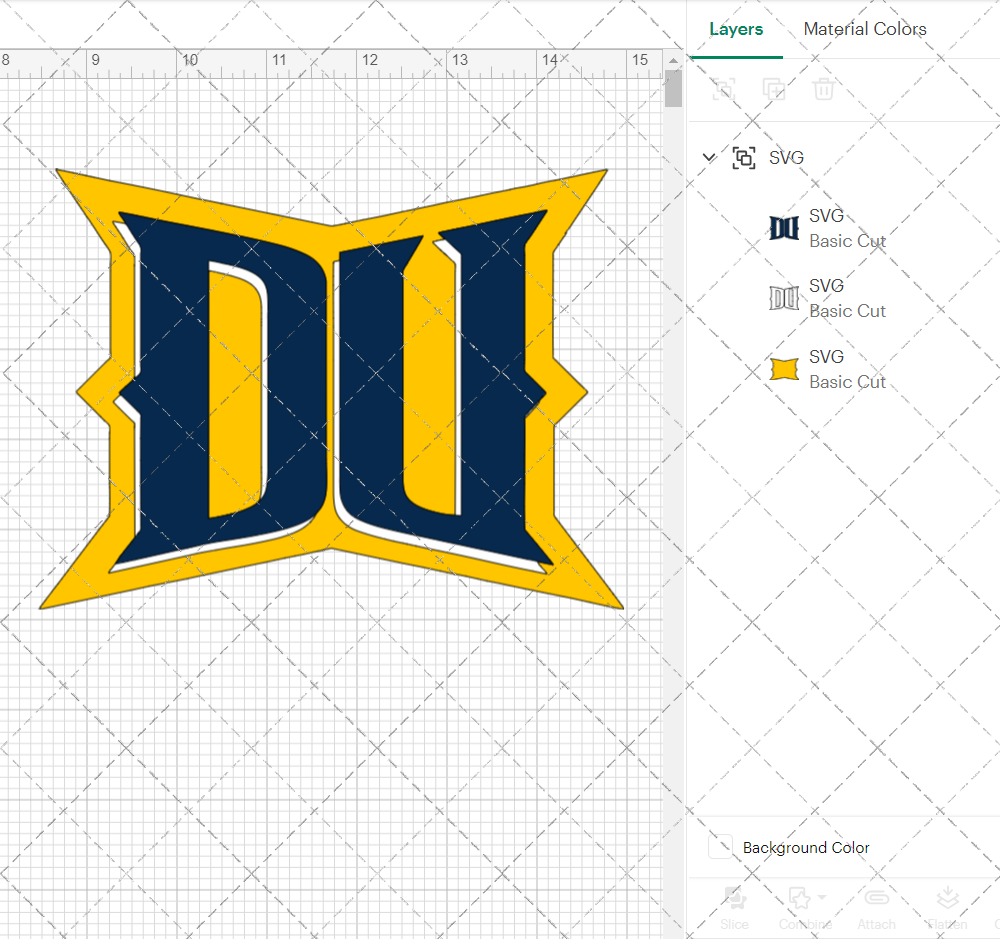
Task: Select the SVG group icon
Action: click(744, 158)
